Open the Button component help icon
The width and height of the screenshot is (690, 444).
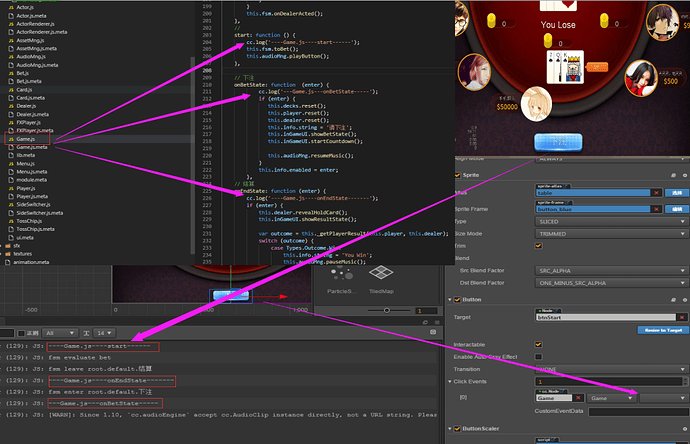coord(673,300)
